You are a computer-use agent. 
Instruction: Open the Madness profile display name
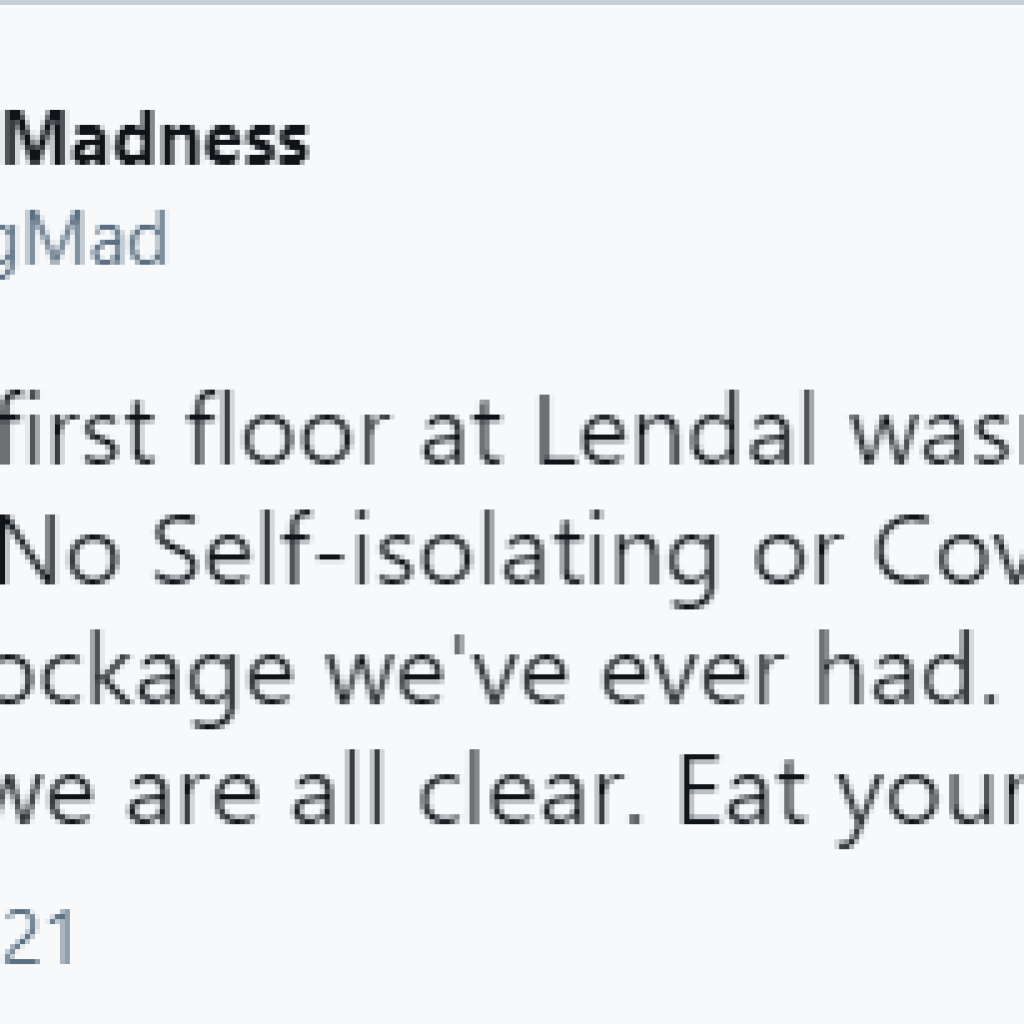[157, 138]
